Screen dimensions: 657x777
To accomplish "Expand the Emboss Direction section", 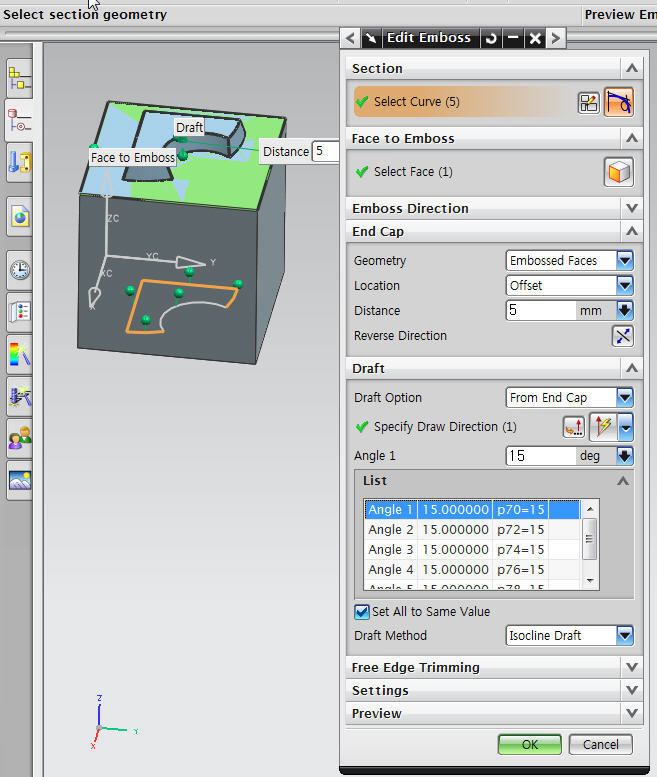I will [630, 208].
